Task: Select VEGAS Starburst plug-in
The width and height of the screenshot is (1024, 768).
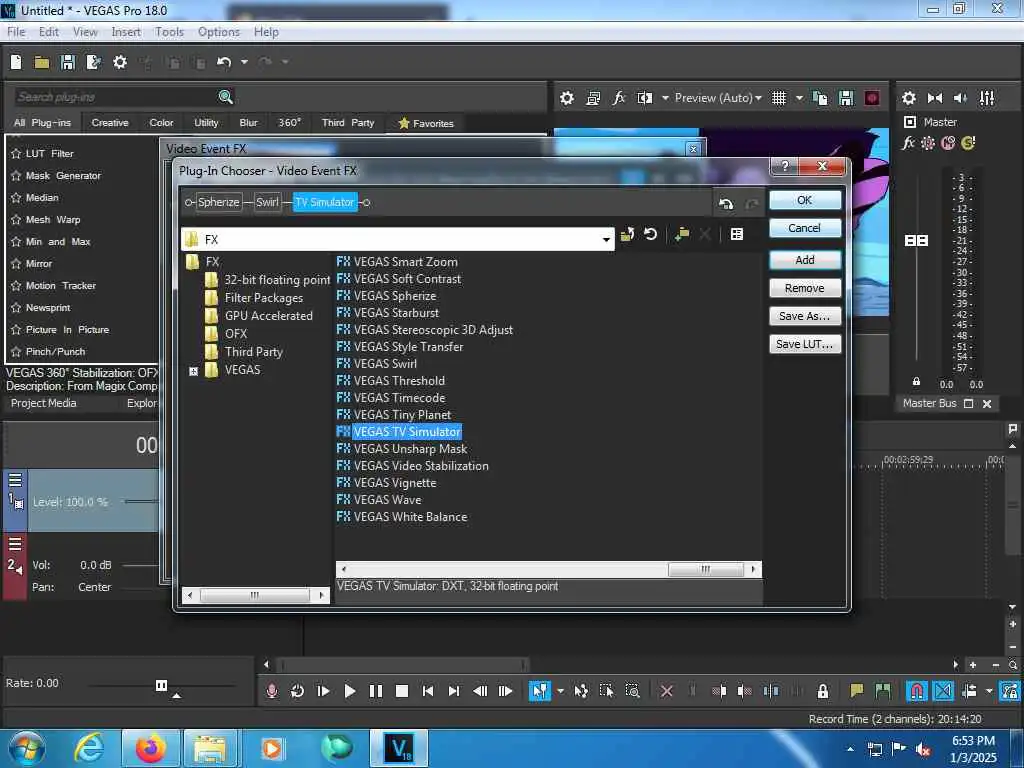Action: pos(396,313)
